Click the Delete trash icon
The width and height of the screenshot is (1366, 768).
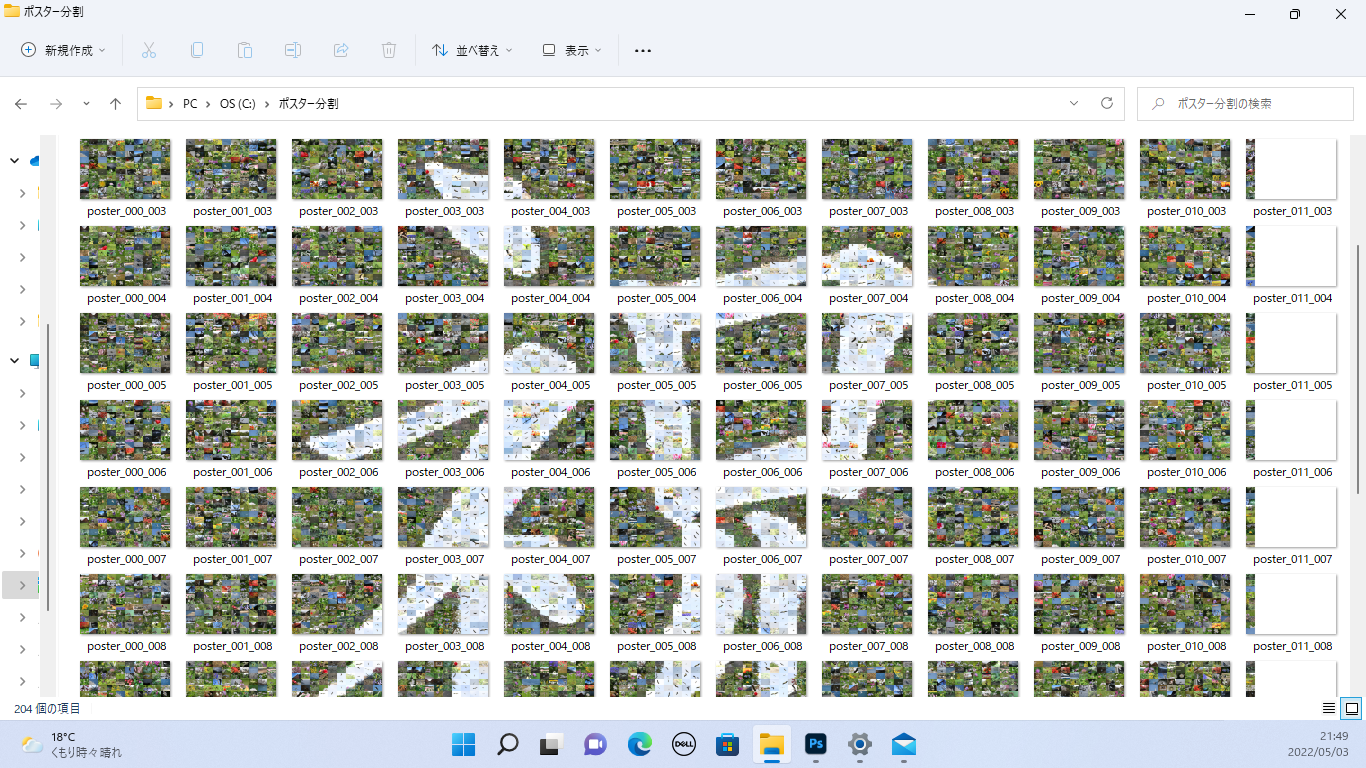(x=389, y=50)
